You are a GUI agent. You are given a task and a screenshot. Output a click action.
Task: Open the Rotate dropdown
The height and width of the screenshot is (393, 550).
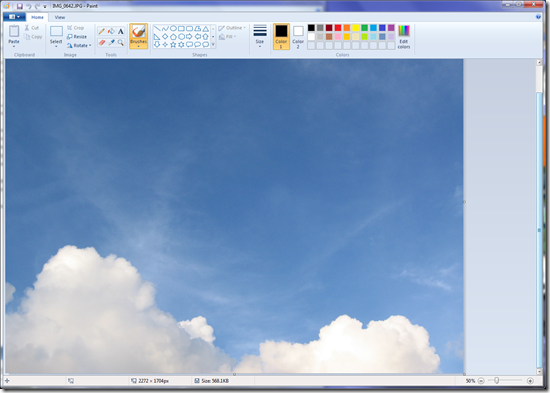79,46
